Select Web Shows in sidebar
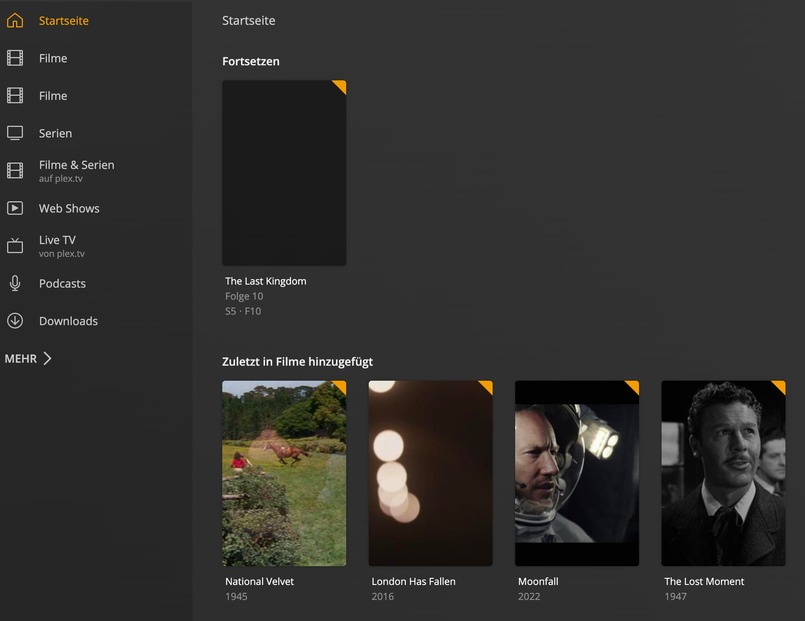 69,208
